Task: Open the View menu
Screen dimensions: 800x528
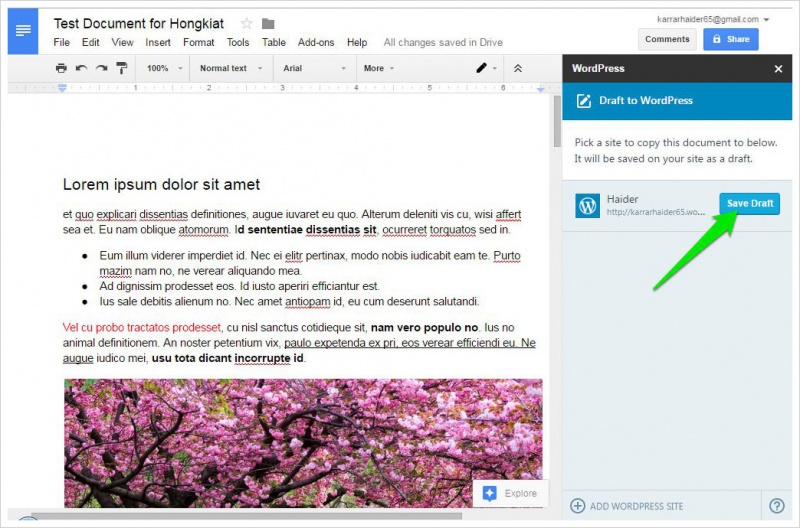Action: coord(122,42)
